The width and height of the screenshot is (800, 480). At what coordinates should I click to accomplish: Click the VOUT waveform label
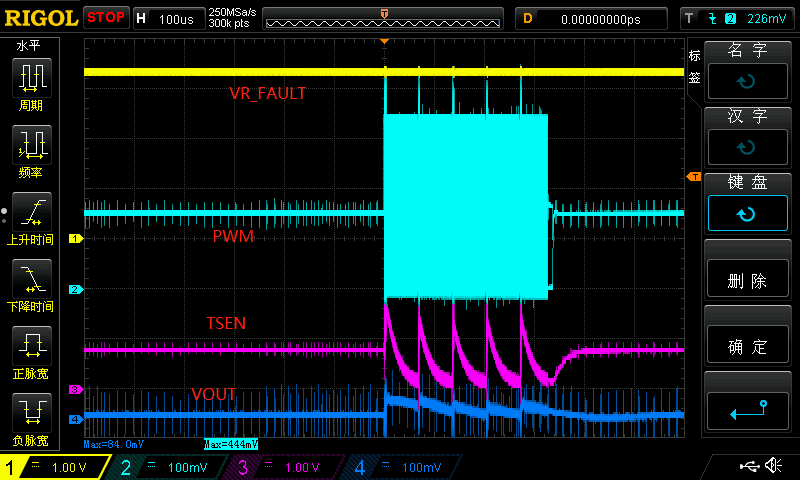click(x=214, y=394)
